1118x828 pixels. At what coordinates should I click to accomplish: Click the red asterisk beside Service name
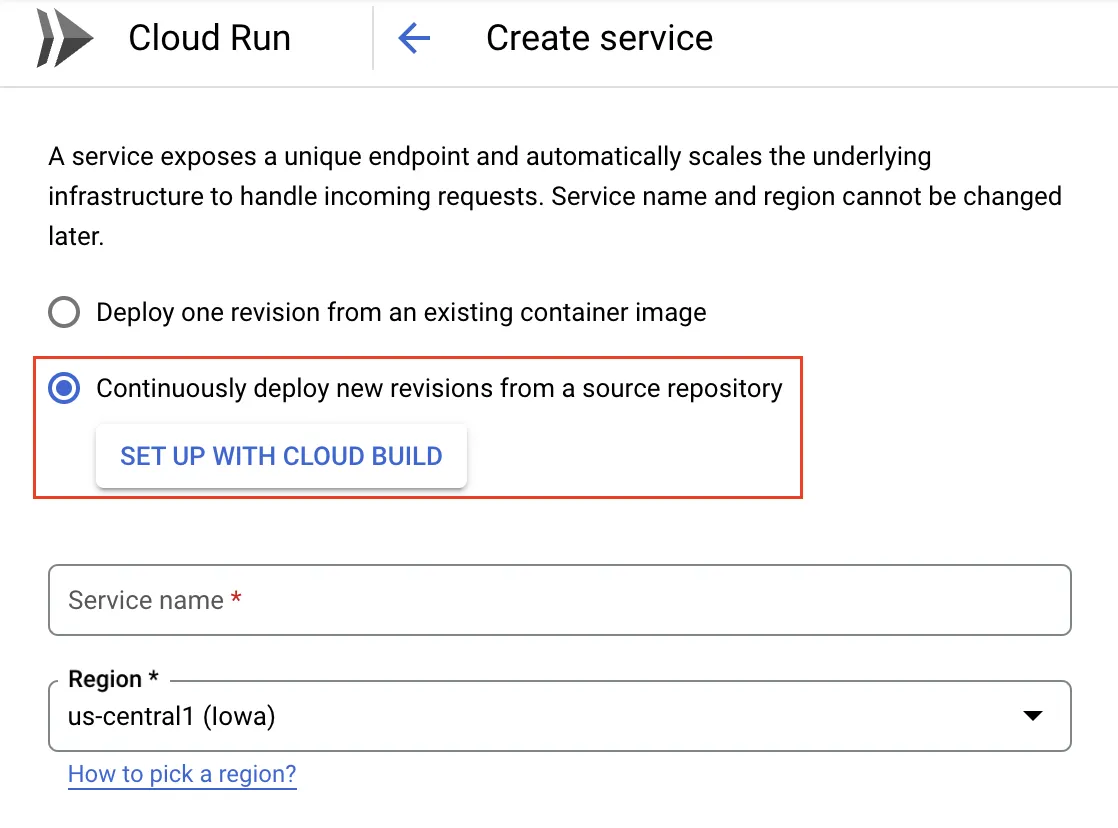(236, 599)
